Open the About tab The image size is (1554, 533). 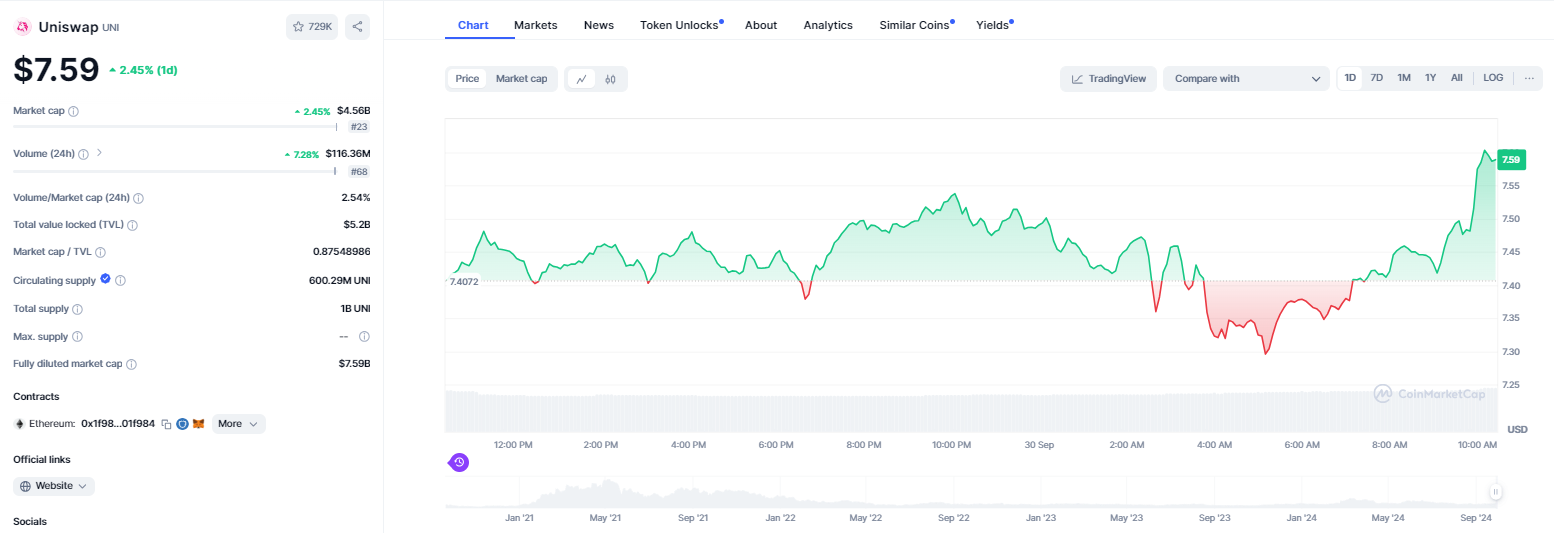[x=761, y=25]
